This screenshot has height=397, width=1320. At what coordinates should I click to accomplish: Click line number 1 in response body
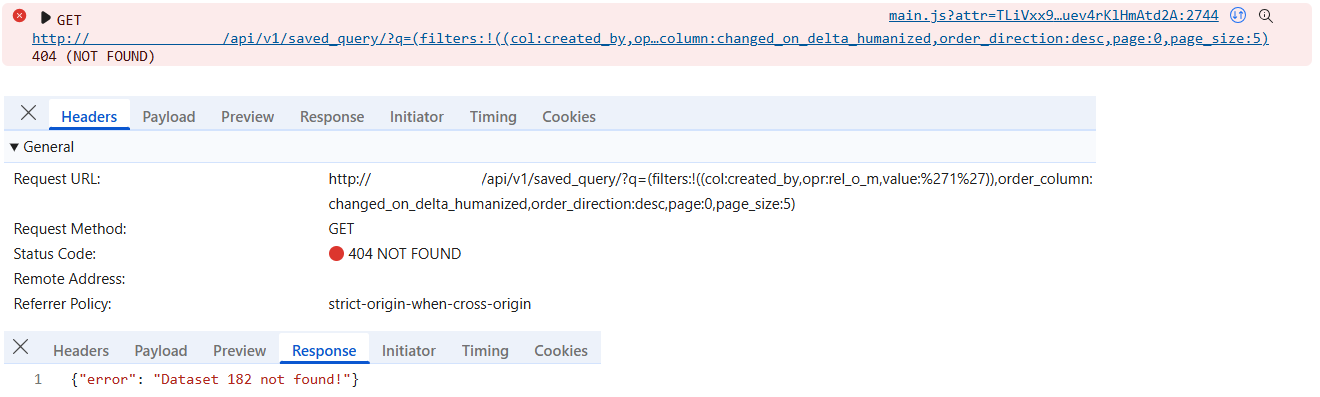[38, 380]
